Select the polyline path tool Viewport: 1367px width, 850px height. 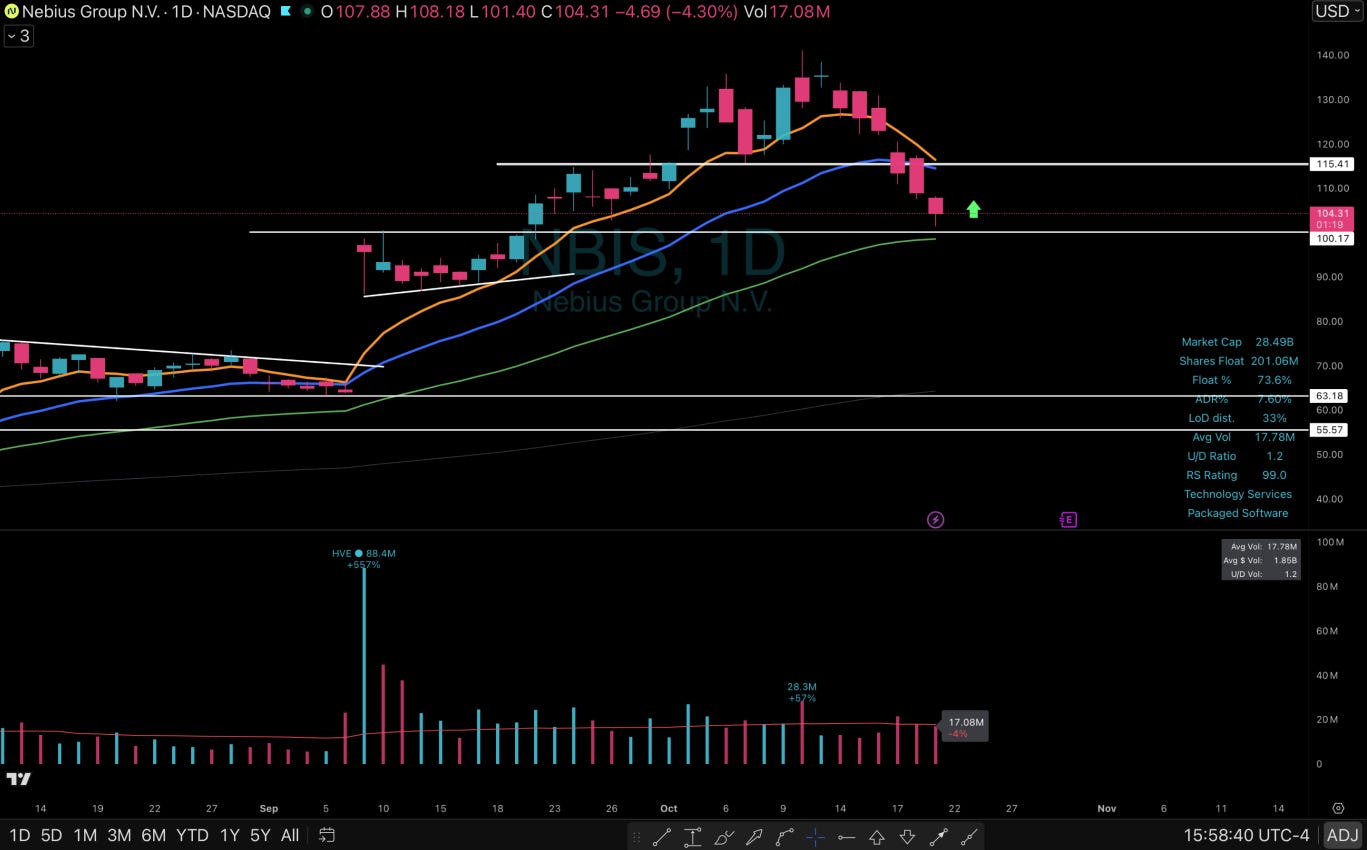pyautogui.click(x=785, y=837)
